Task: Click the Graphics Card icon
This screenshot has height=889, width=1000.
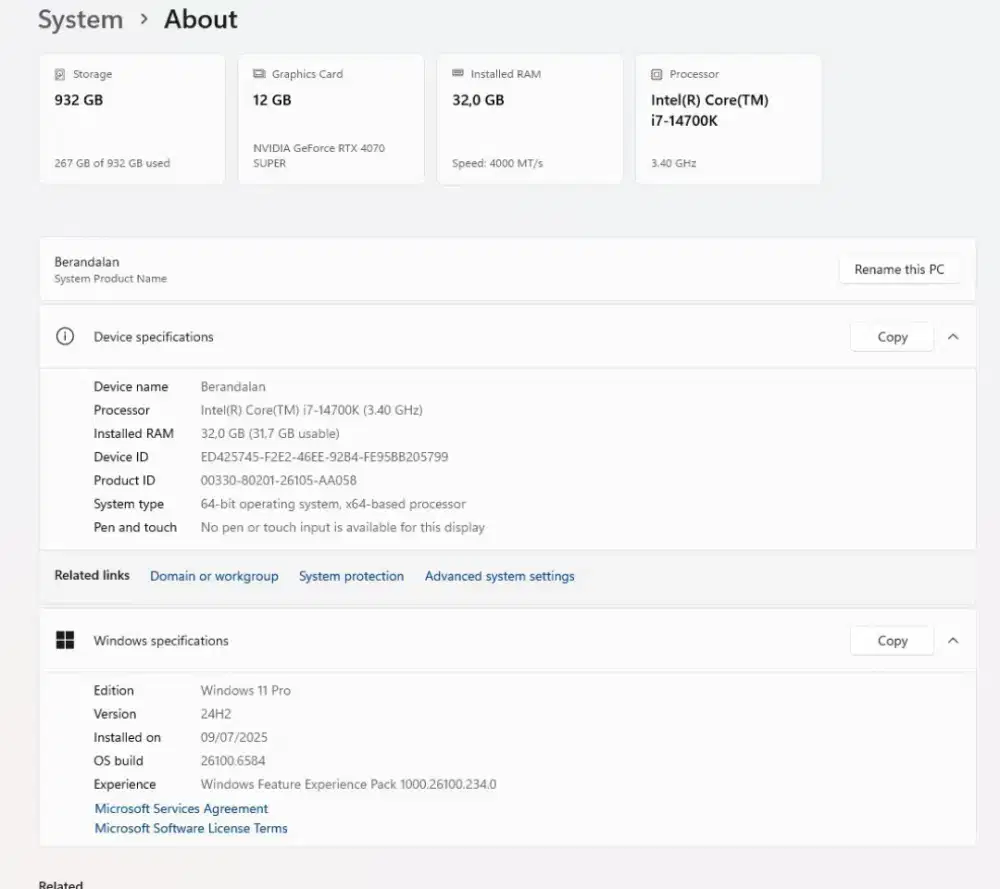Action: click(259, 75)
